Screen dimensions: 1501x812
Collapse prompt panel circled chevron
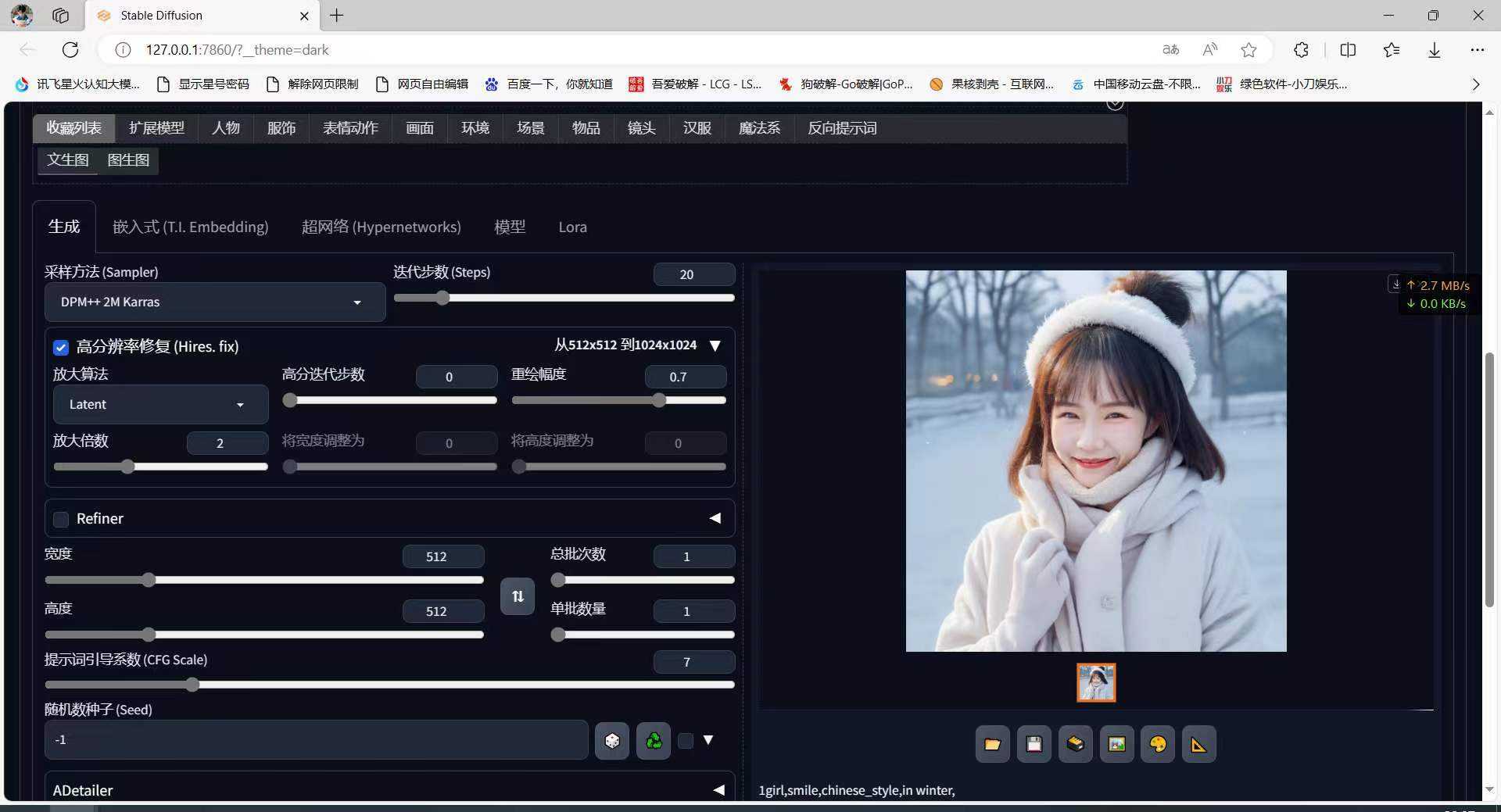(x=1115, y=104)
